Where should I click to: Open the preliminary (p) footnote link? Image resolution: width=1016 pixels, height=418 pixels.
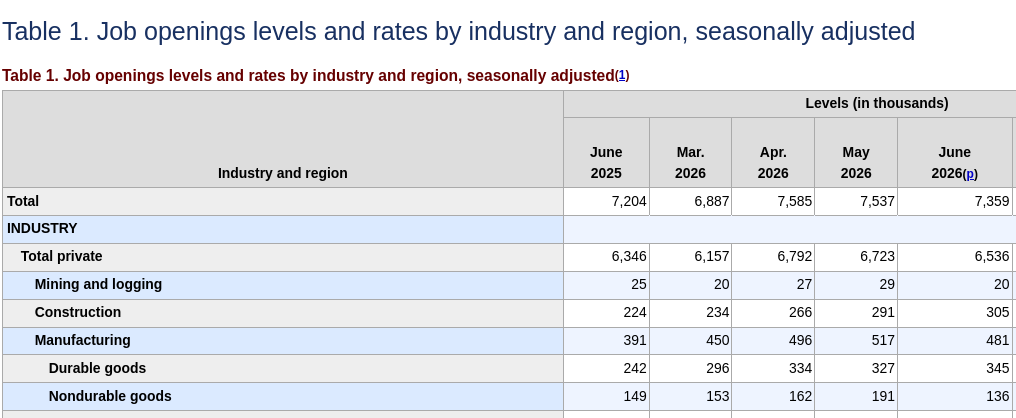970,174
